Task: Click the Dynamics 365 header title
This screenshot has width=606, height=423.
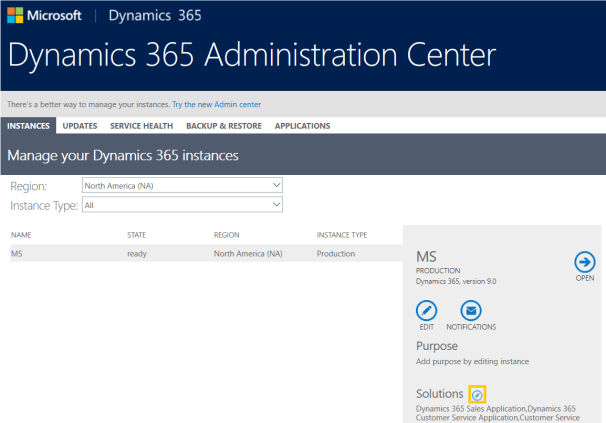Action: (154, 17)
